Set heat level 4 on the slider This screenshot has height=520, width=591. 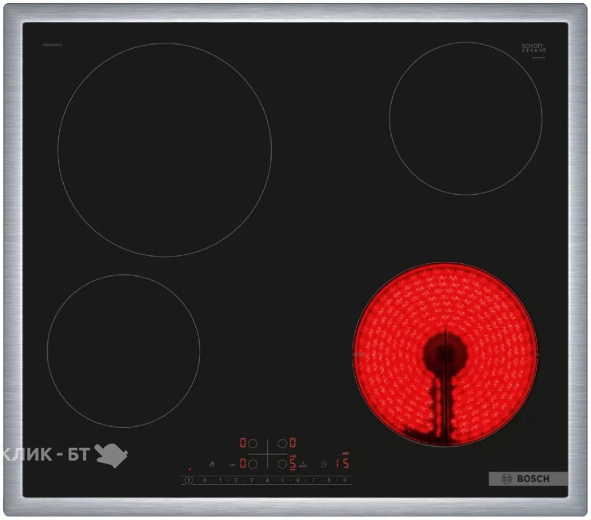(x=267, y=480)
